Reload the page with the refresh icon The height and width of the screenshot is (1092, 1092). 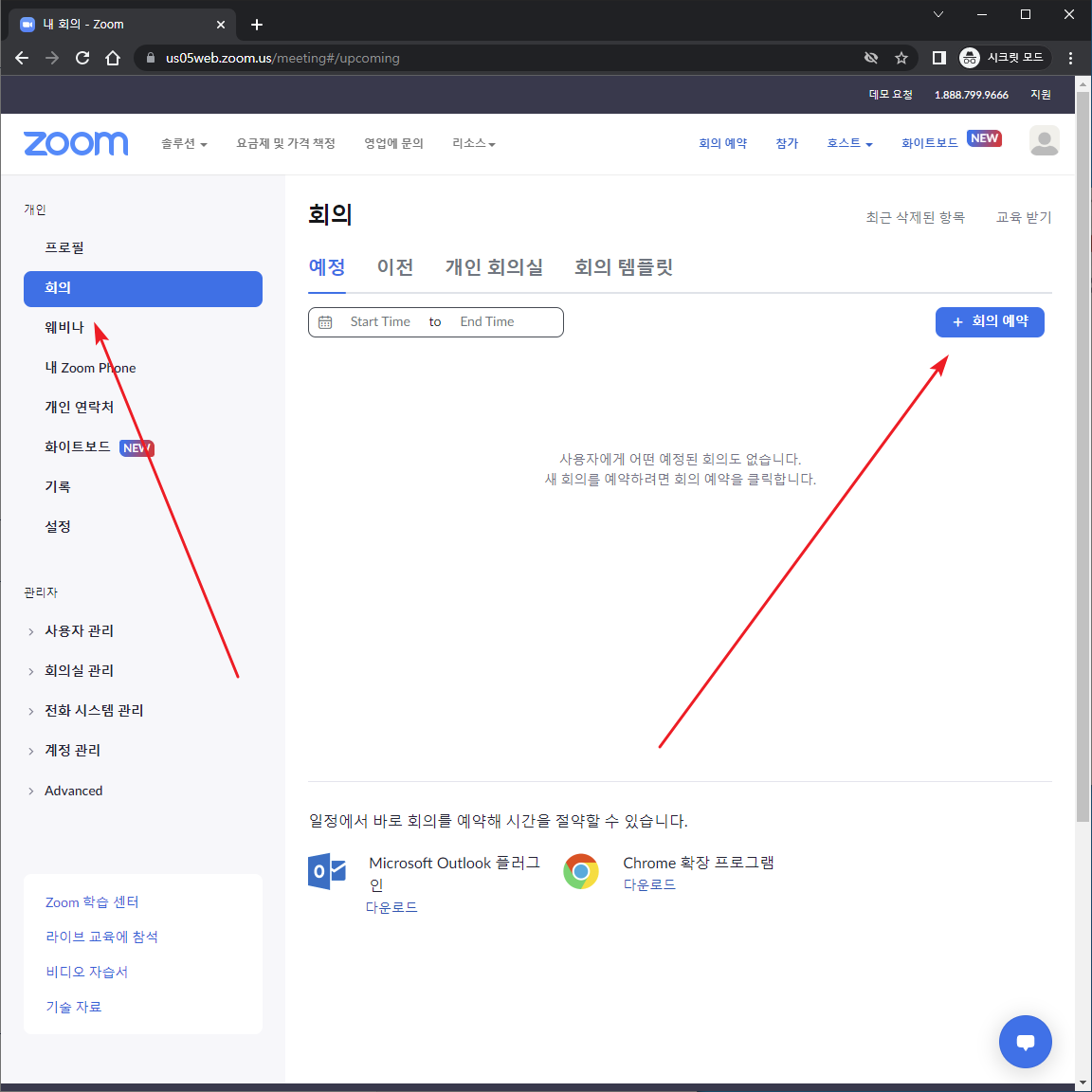(82, 58)
